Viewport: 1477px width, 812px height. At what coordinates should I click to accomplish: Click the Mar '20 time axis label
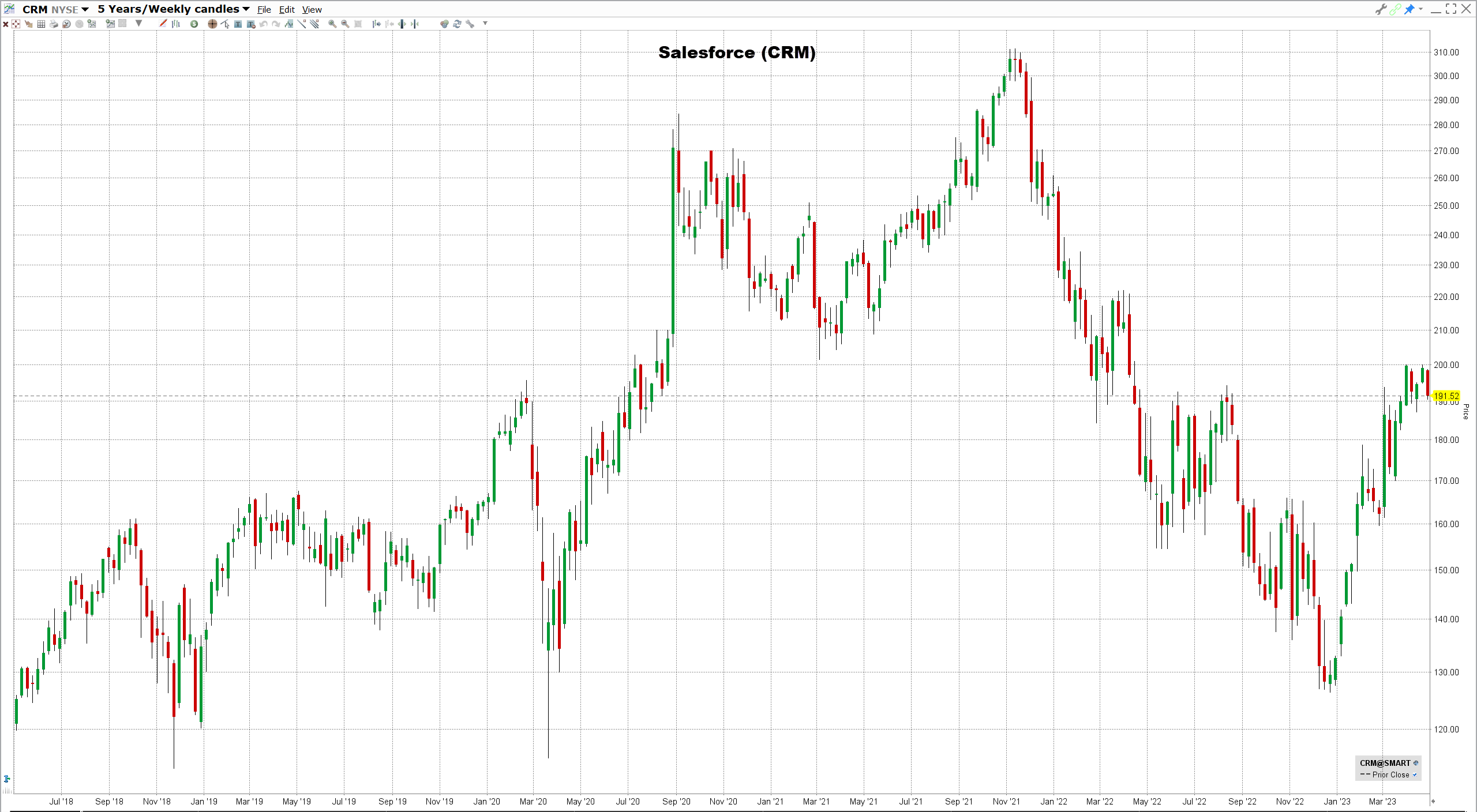(533, 802)
